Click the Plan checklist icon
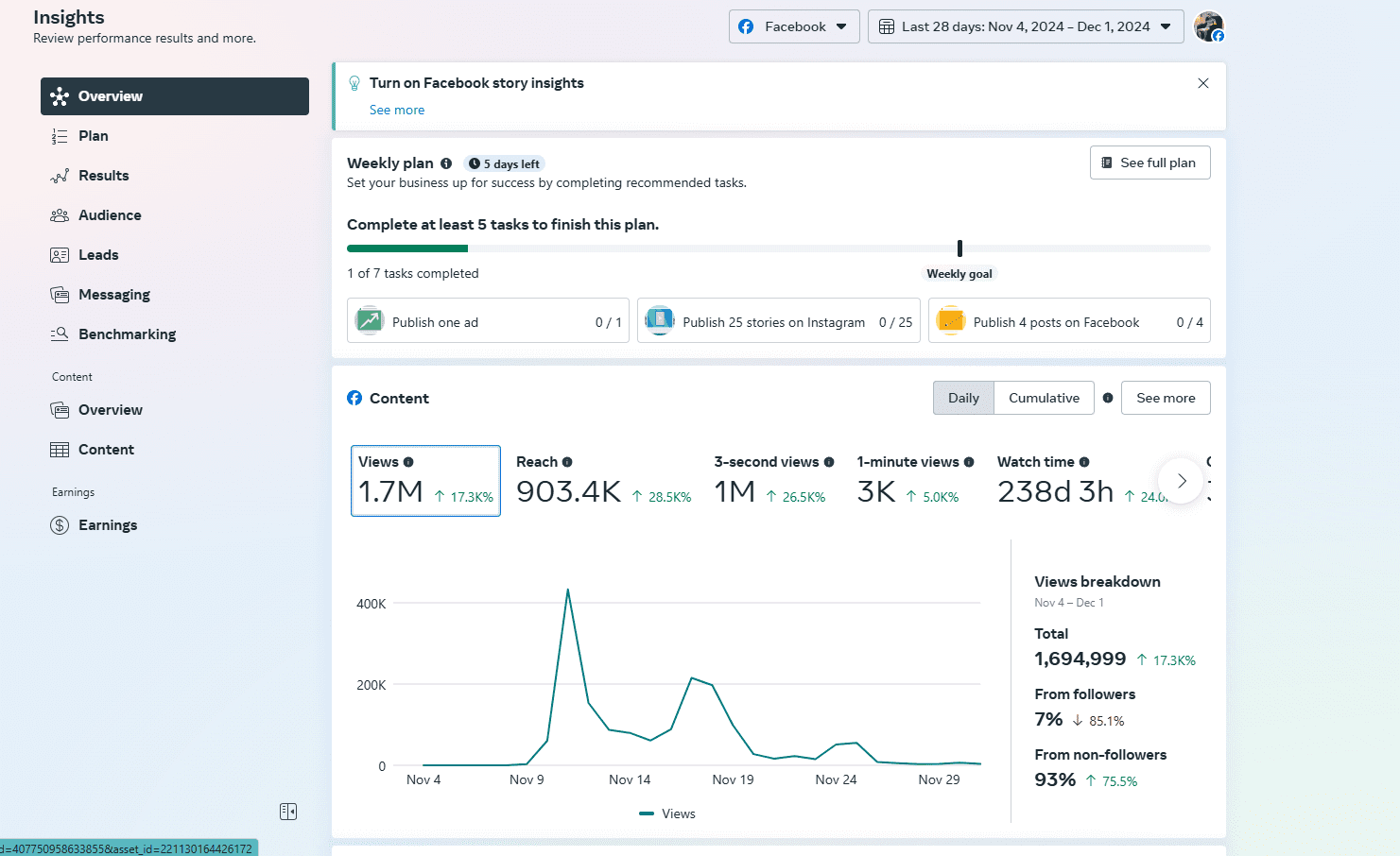The height and width of the screenshot is (856, 1400). click(60, 136)
